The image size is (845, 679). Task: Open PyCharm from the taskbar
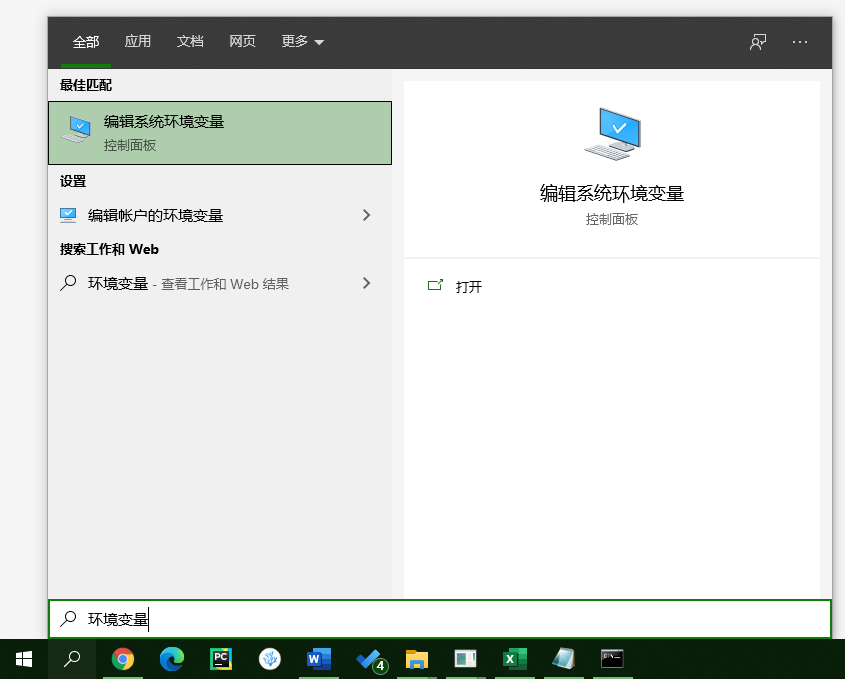coord(221,659)
